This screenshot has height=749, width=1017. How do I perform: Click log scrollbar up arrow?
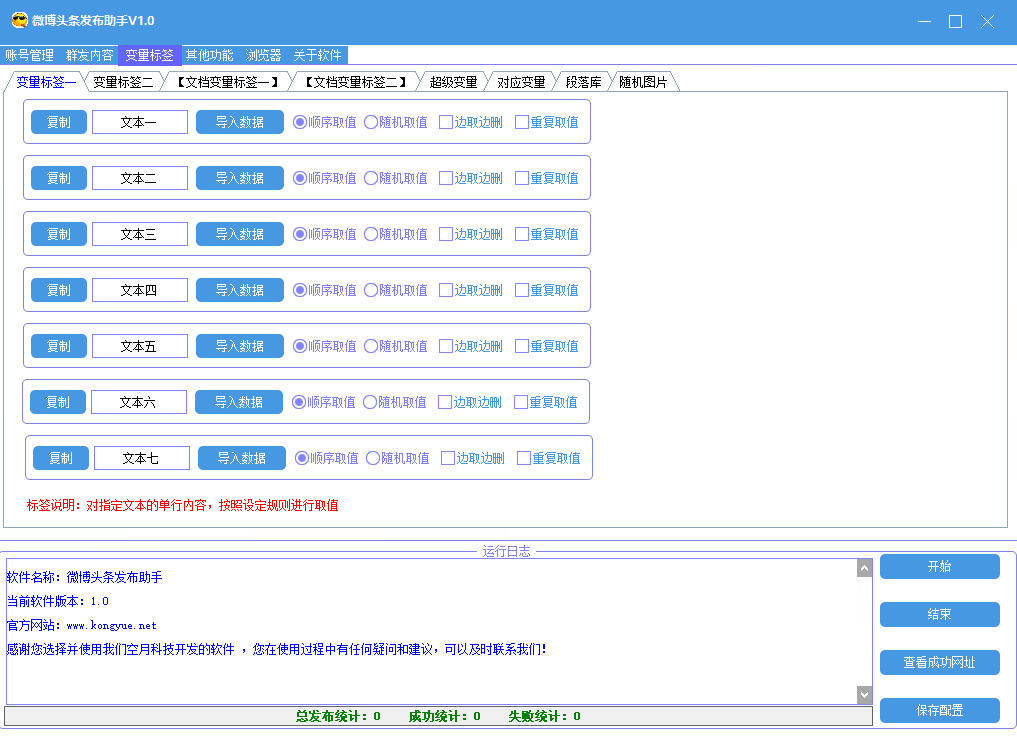[864, 568]
